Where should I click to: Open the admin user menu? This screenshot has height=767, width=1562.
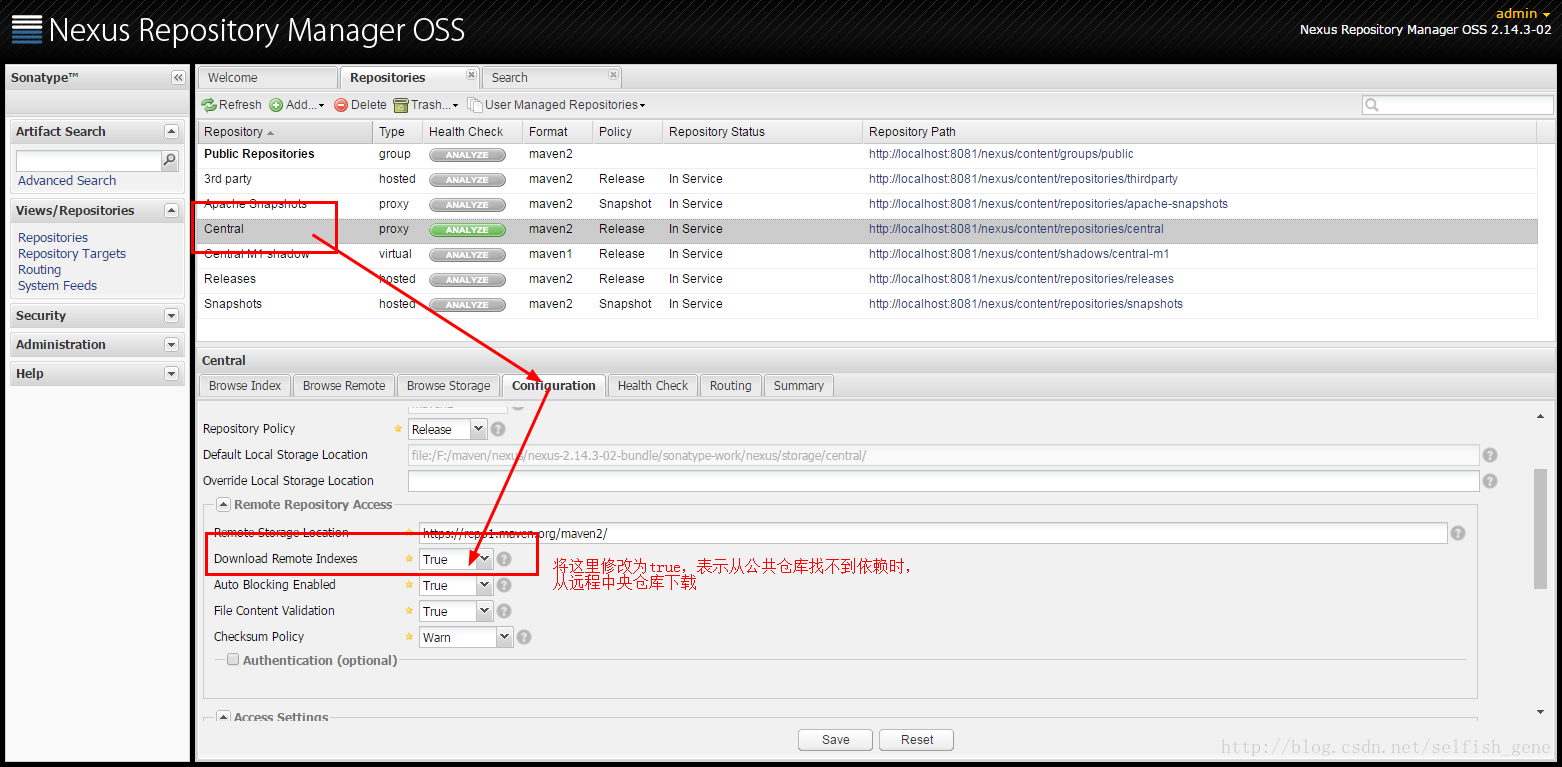1523,13
